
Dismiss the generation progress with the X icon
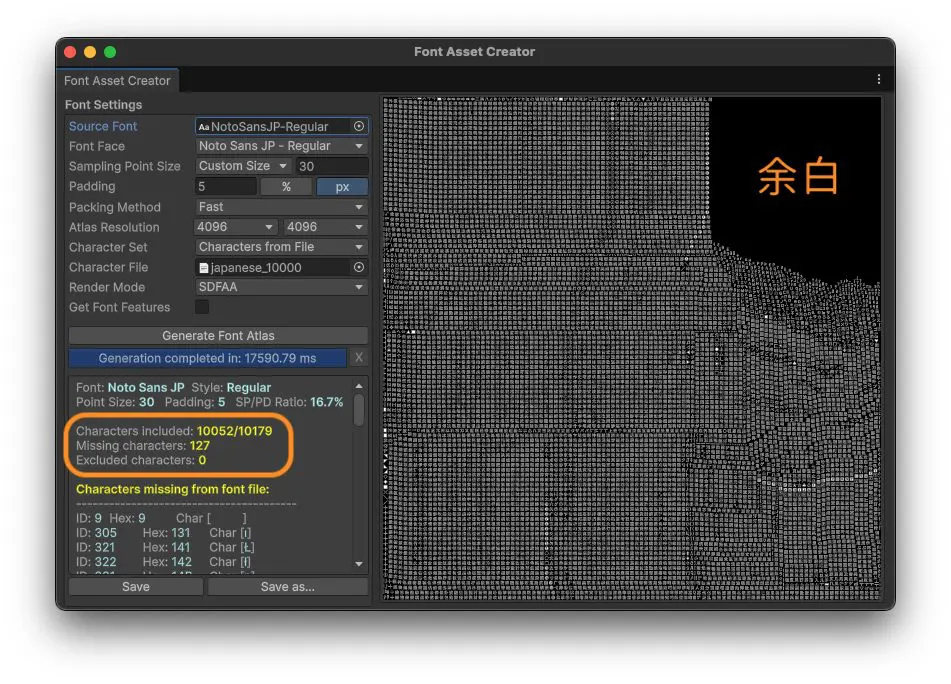tap(359, 357)
